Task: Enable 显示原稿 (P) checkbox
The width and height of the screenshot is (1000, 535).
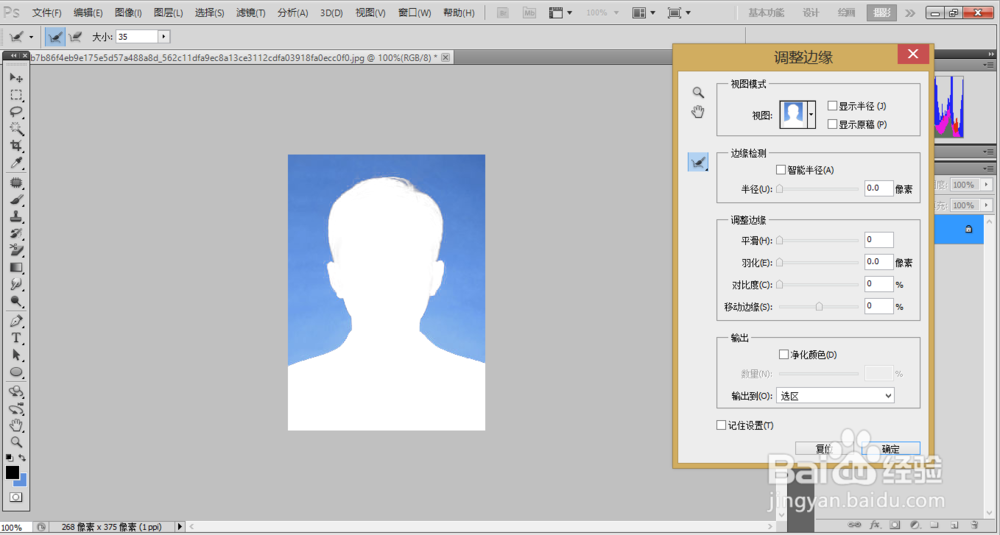Action: [832, 124]
